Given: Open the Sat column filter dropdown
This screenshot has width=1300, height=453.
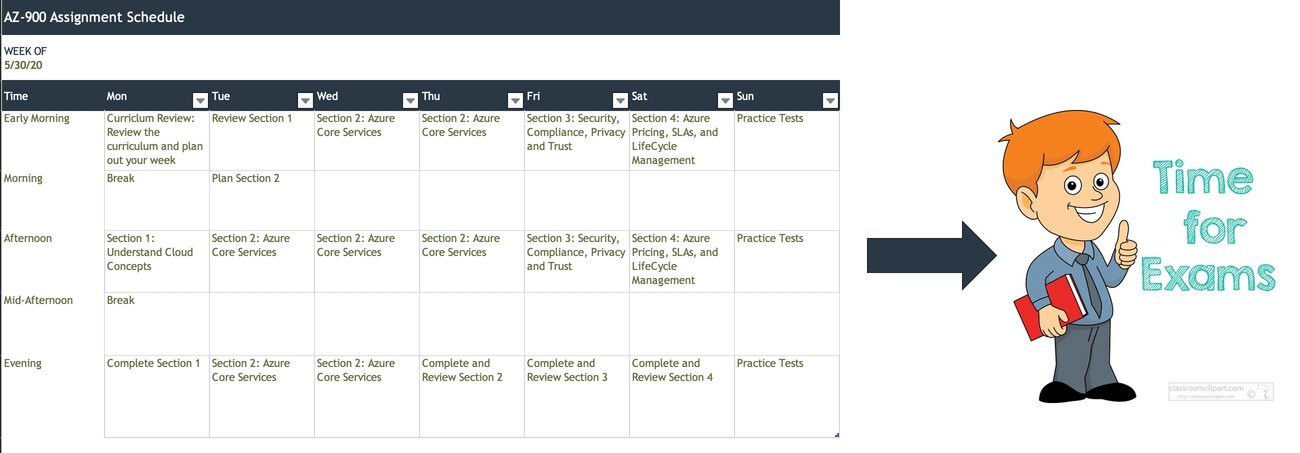Looking at the screenshot, I should click(x=725, y=100).
